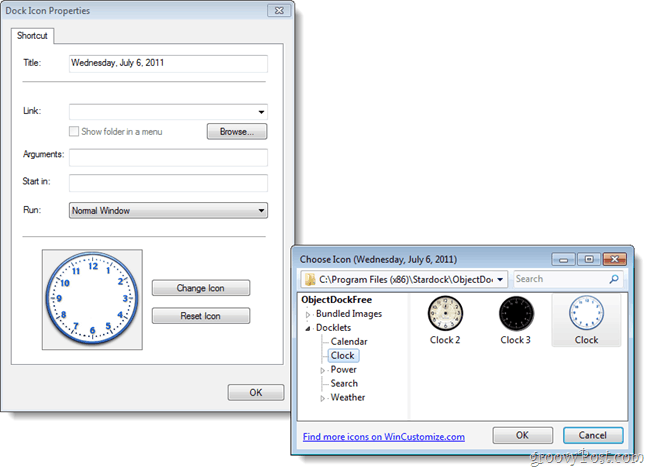Expand the Weather tree node
The image size is (650, 471).
(x=323, y=398)
